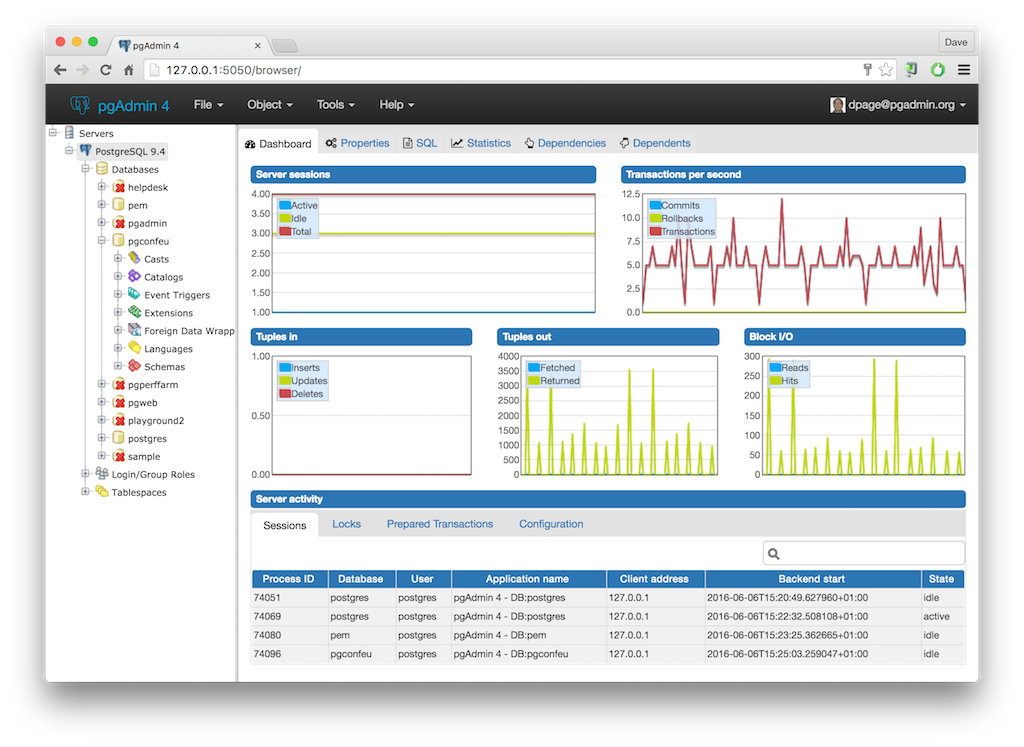Click the Commits legend blue swatch

click(656, 205)
